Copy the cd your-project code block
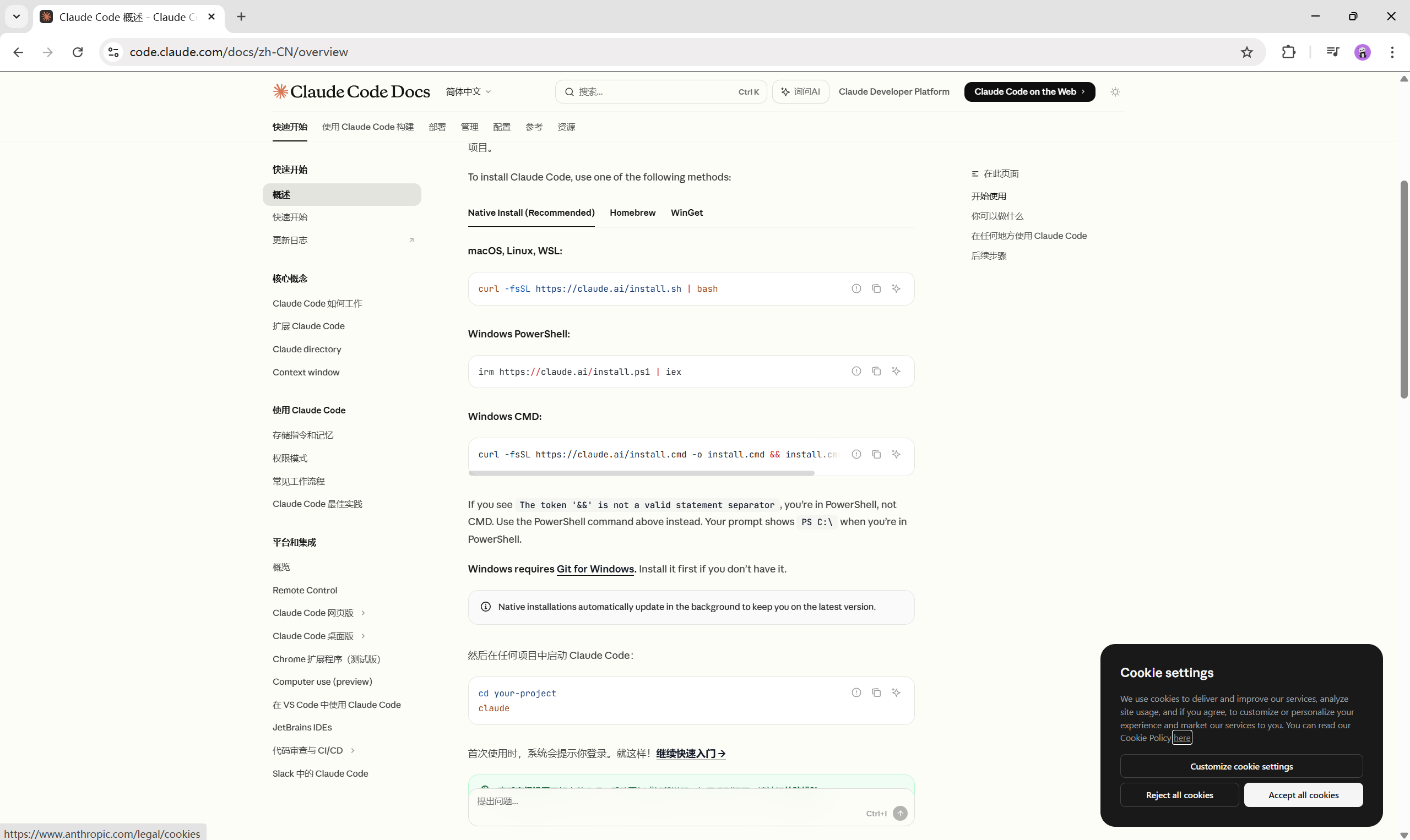The image size is (1410, 840). [x=876, y=693]
